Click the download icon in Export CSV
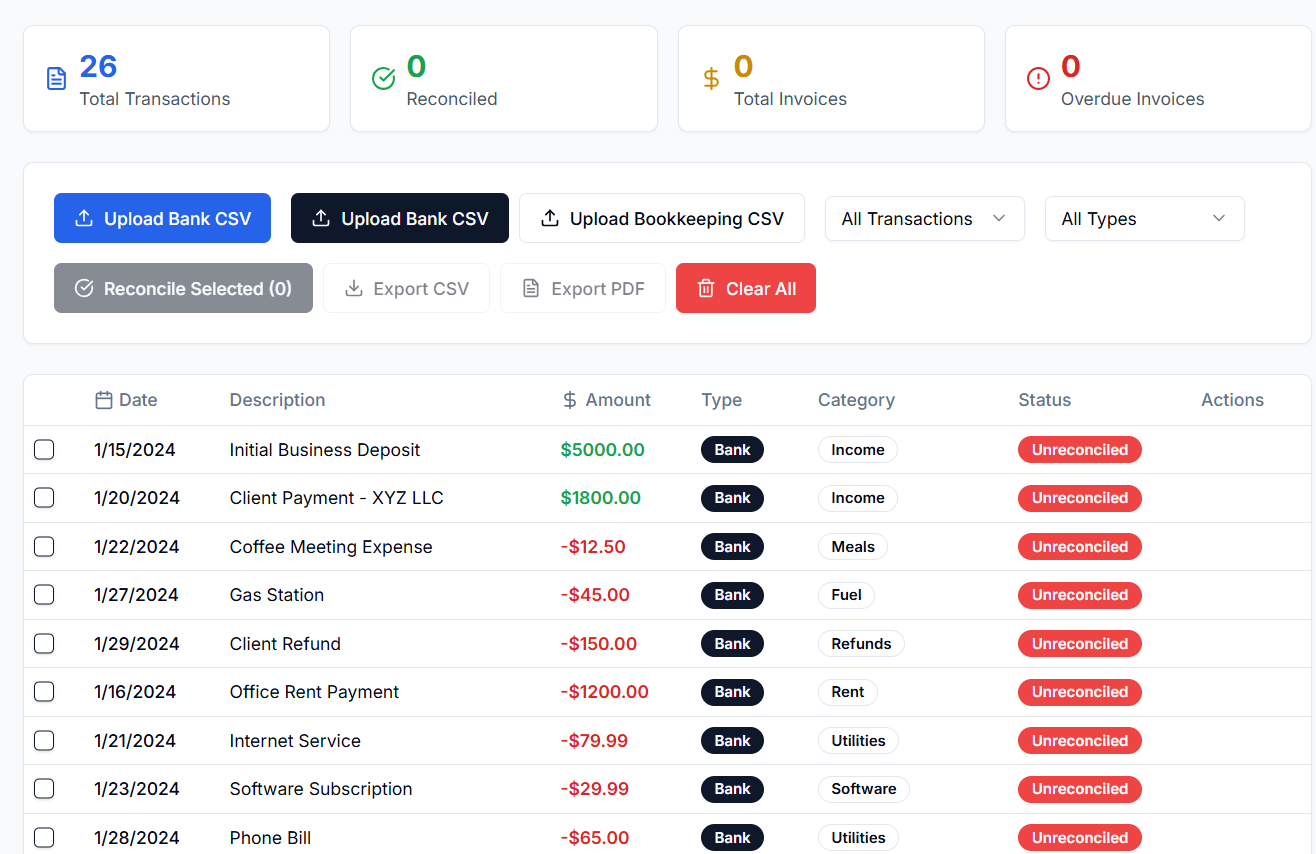This screenshot has width=1316, height=854. point(353,289)
